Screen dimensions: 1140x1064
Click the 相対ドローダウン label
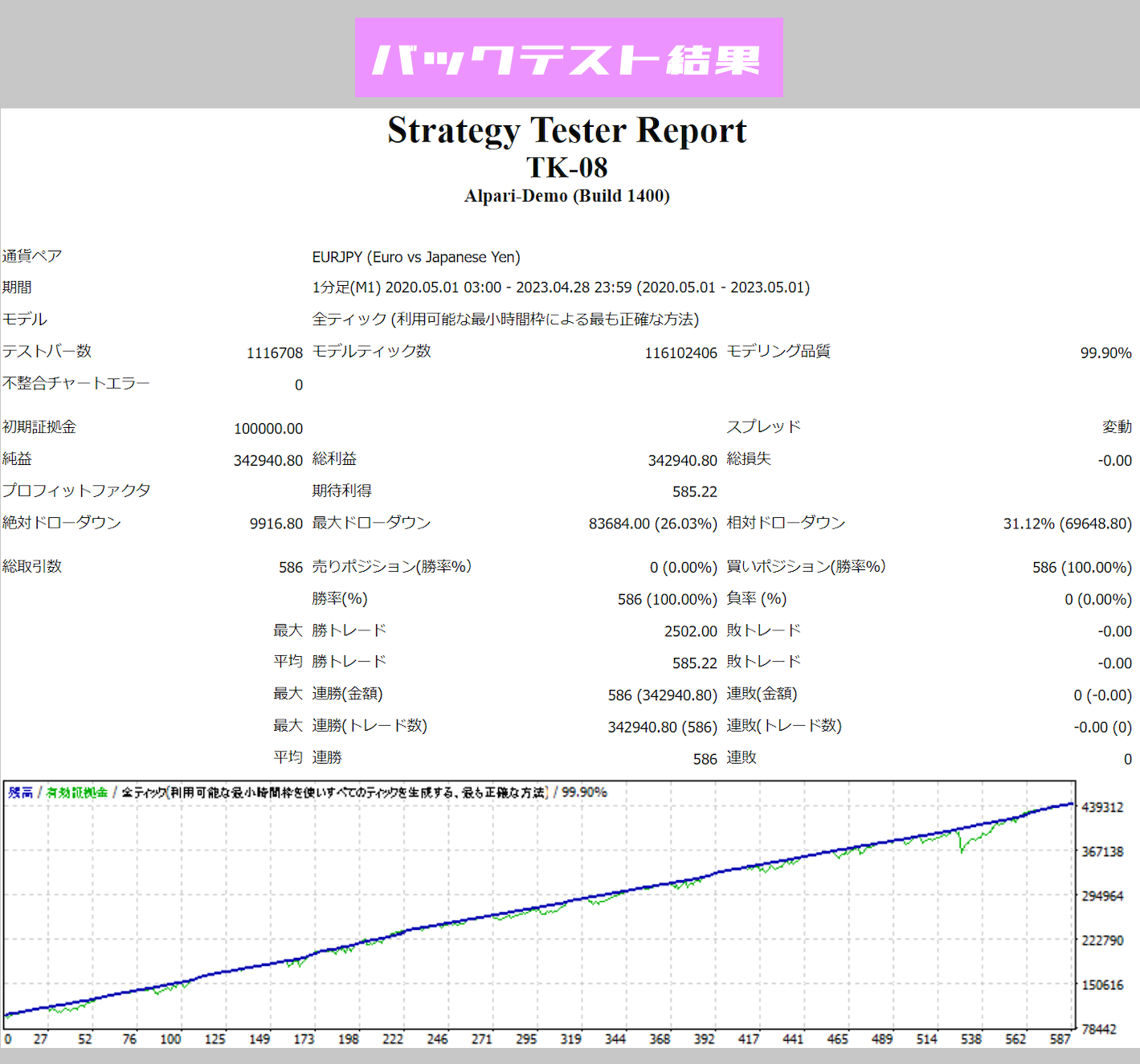[x=787, y=523]
